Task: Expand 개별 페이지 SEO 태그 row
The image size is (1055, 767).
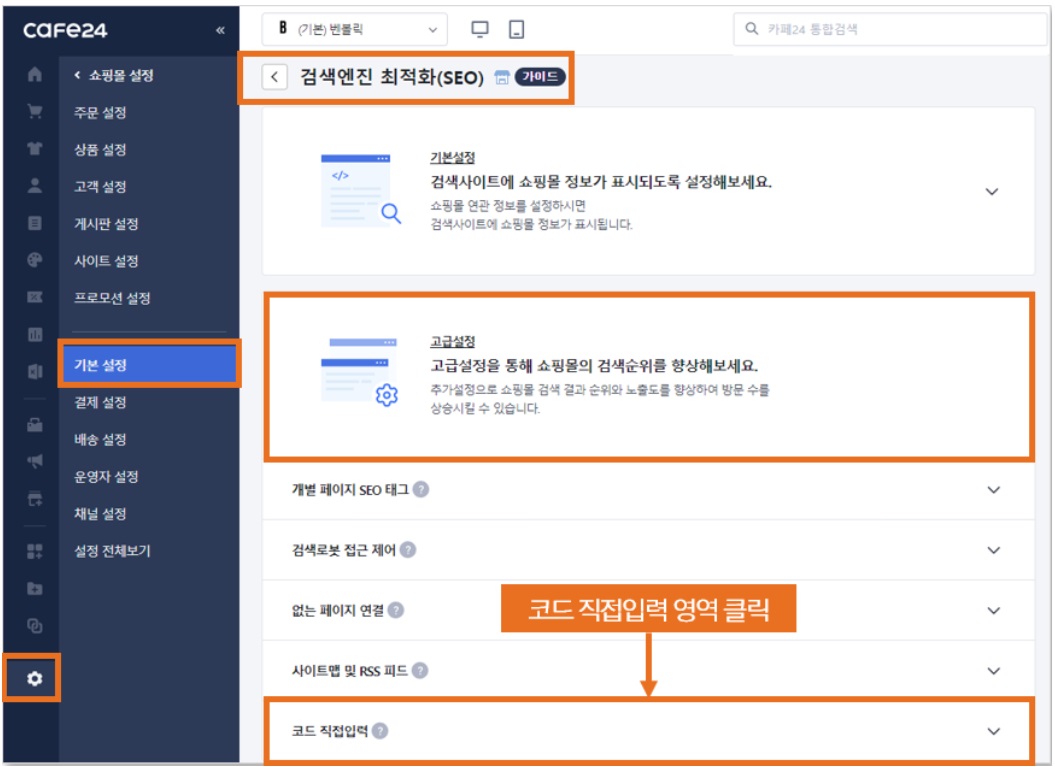Action: pyautogui.click(x=994, y=490)
